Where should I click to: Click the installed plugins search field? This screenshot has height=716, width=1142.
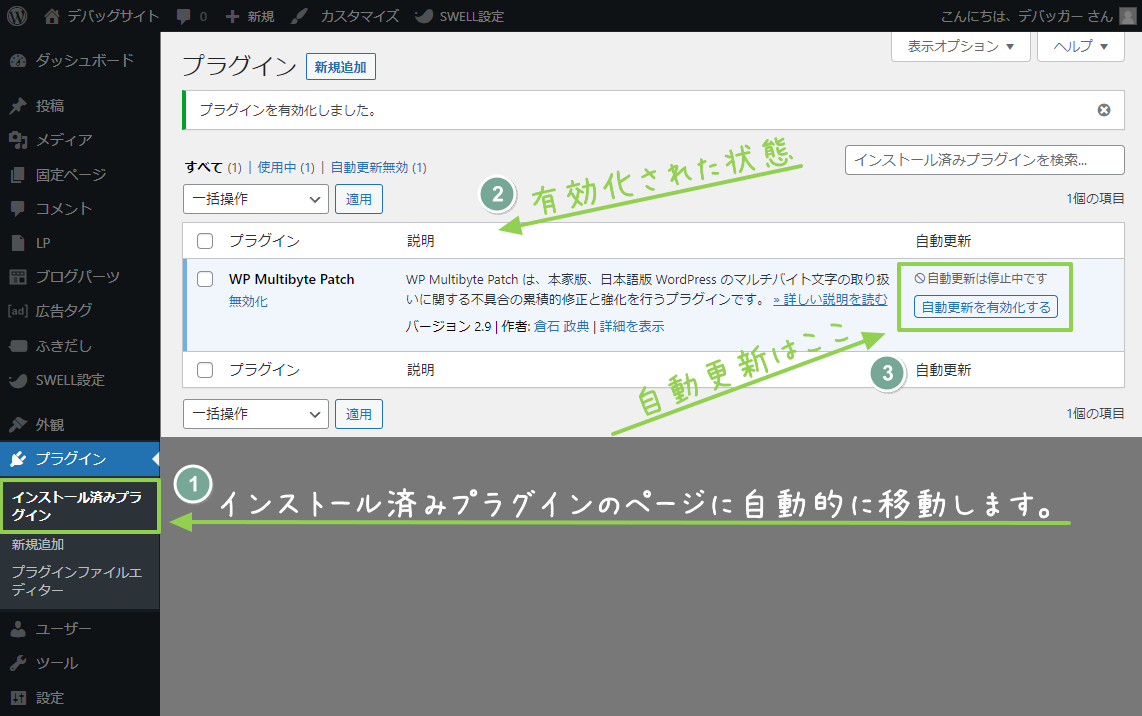coord(984,160)
